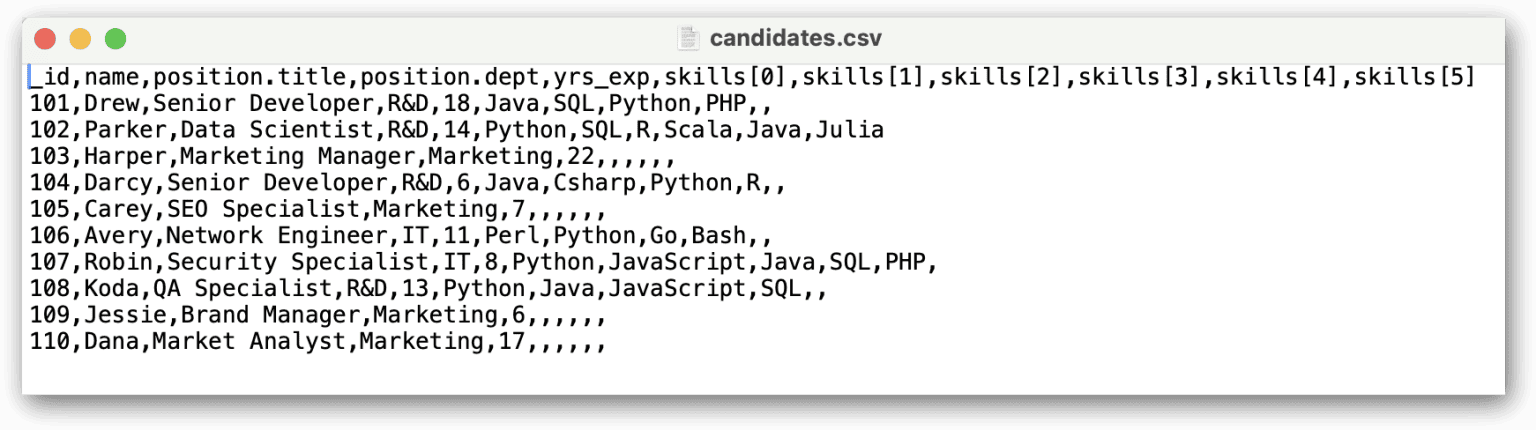The image size is (1536, 430).
Task: Click empty text area below last row
Action: [760, 376]
